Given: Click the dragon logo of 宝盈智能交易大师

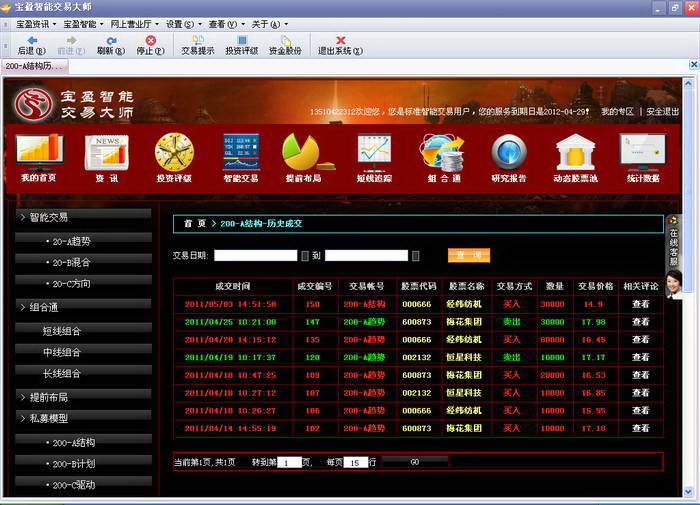Looking at the screenshot, I should (x=33, y=104).
